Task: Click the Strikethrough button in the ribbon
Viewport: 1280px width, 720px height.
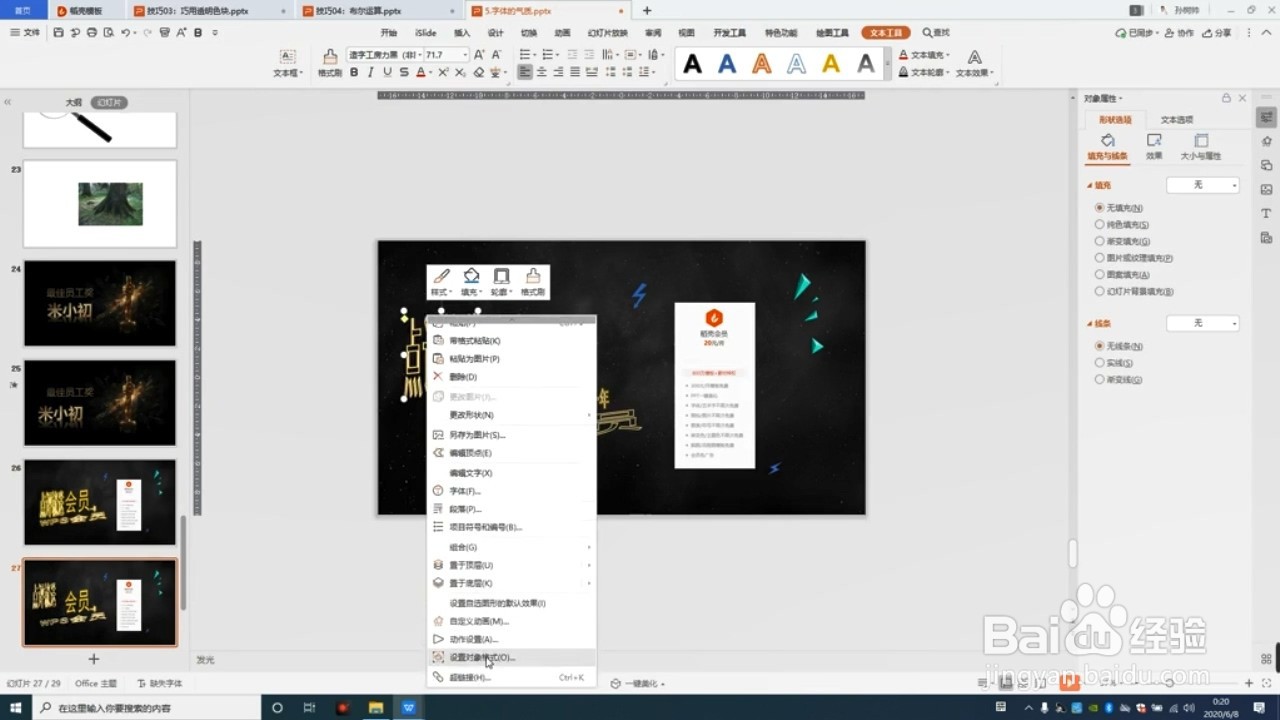Action: pyautogui.click(x=404, y=72)
